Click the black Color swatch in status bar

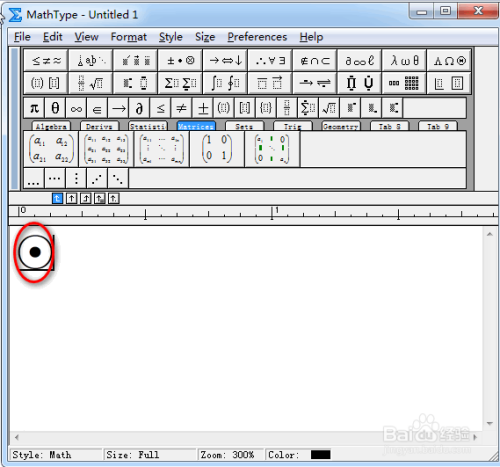point(320,455)
